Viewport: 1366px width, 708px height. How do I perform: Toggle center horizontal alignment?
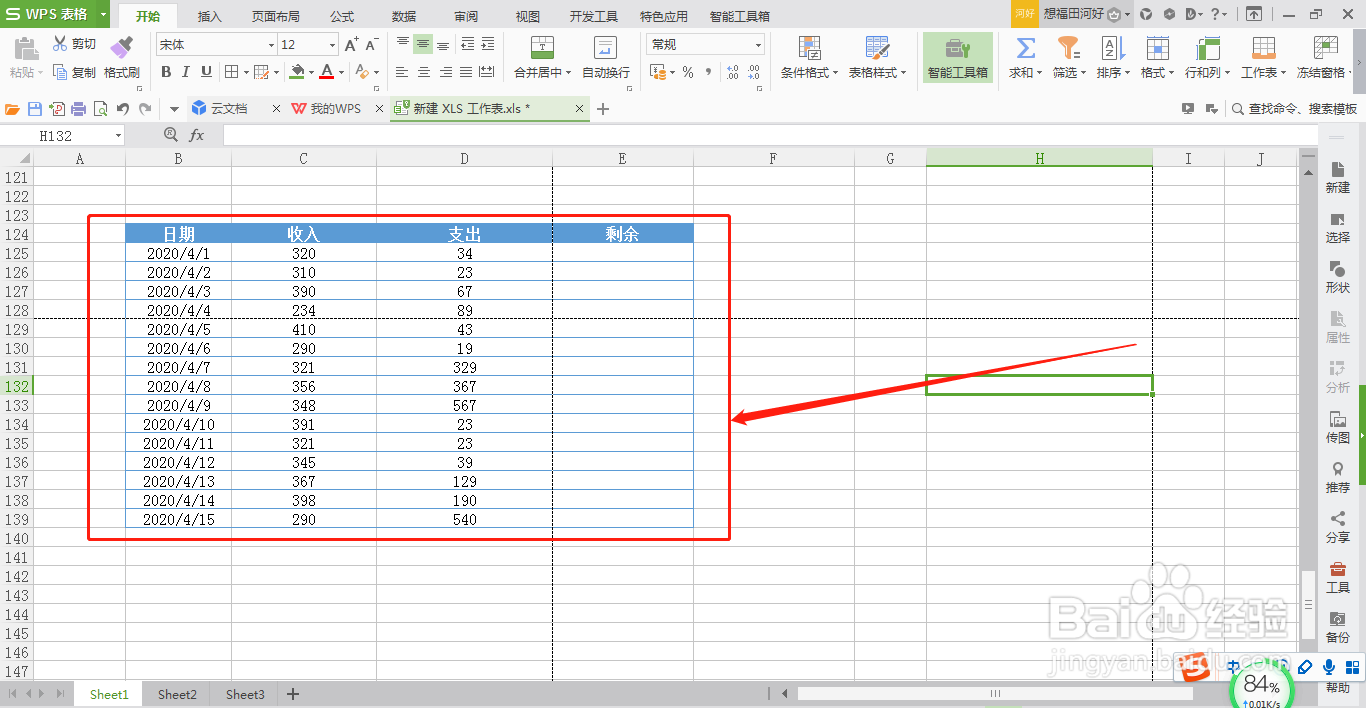pos(423,72)
